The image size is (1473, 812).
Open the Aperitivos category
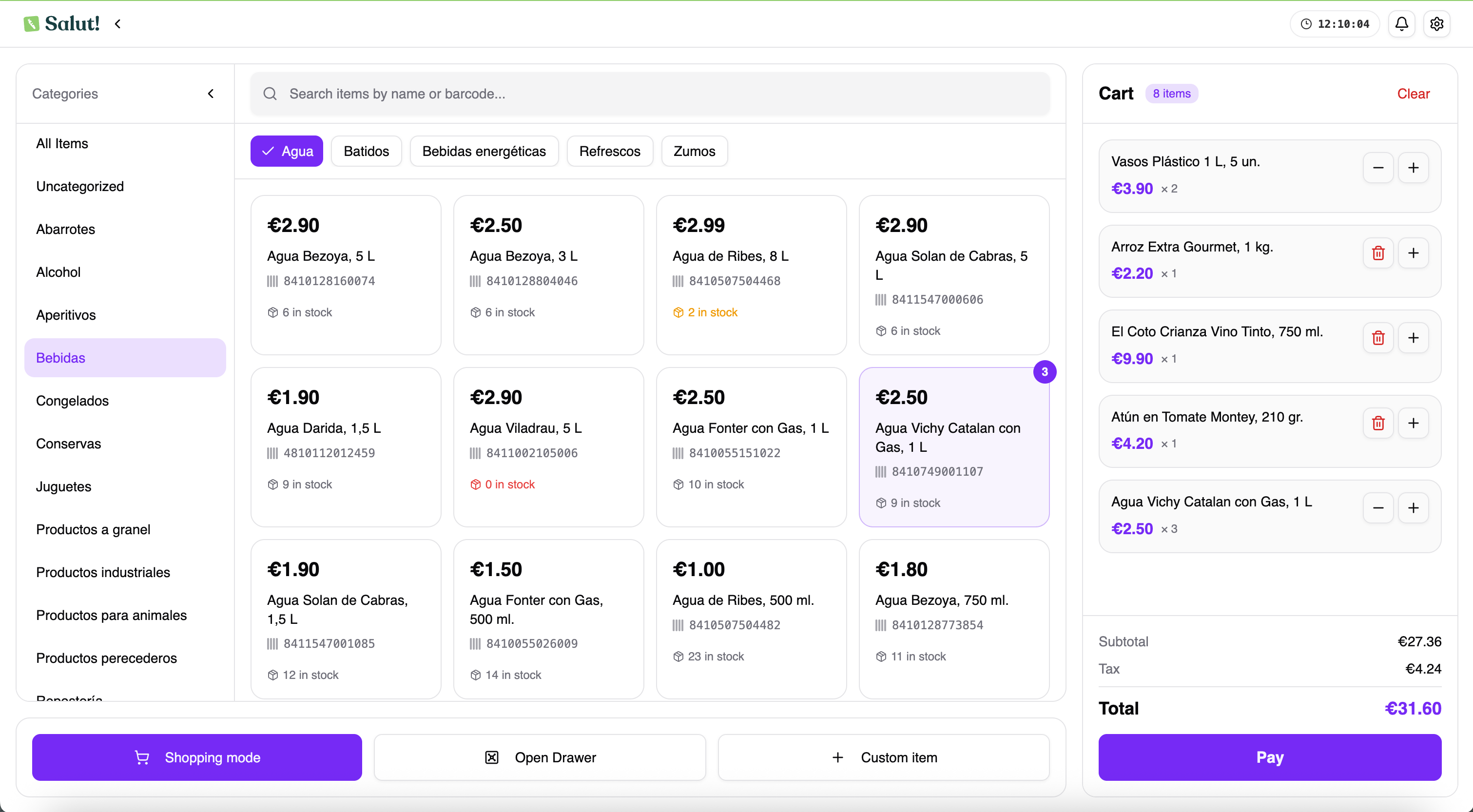(x=125, y=314)
